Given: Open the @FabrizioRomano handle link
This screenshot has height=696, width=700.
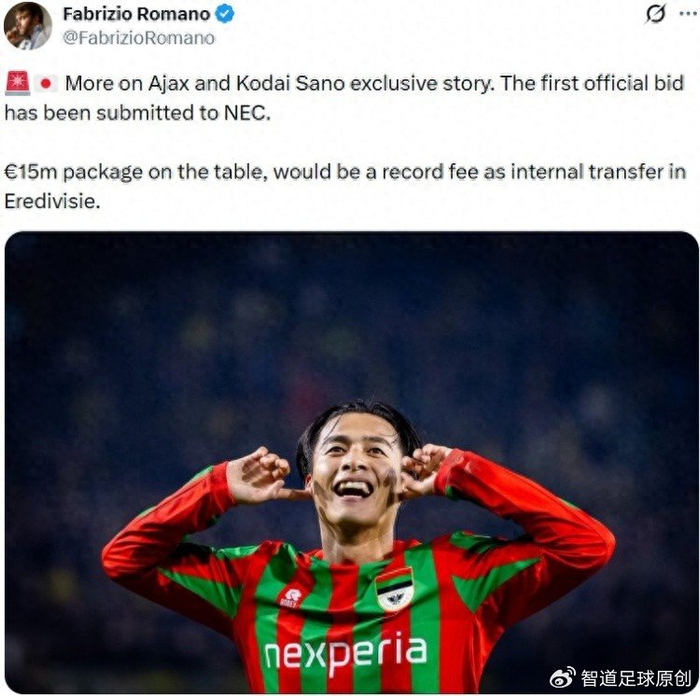Looking at the screenshot, I should (x=138, y=38).
